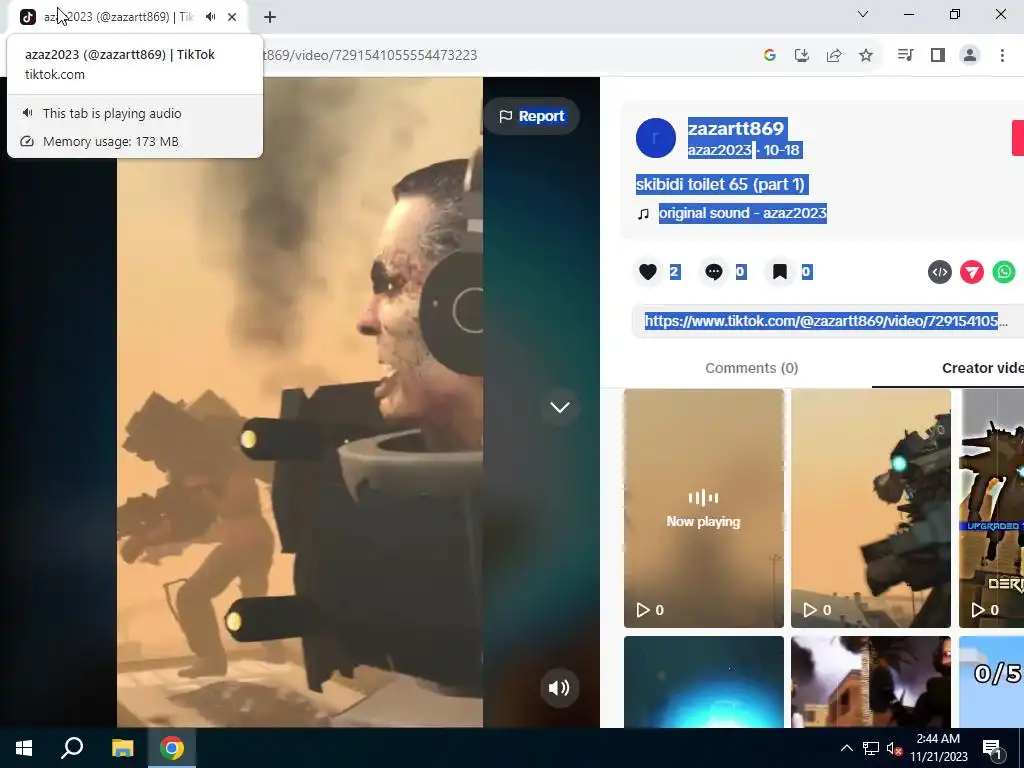Report this TikTok video
This screenshot has width=1024, height=768.
tap(532, 116)
